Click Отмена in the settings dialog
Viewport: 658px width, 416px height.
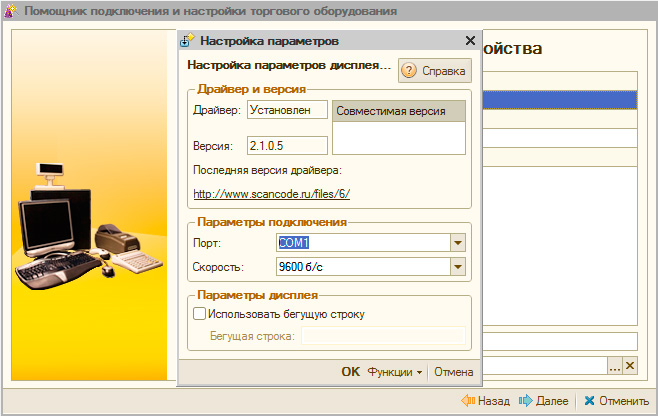453,372
